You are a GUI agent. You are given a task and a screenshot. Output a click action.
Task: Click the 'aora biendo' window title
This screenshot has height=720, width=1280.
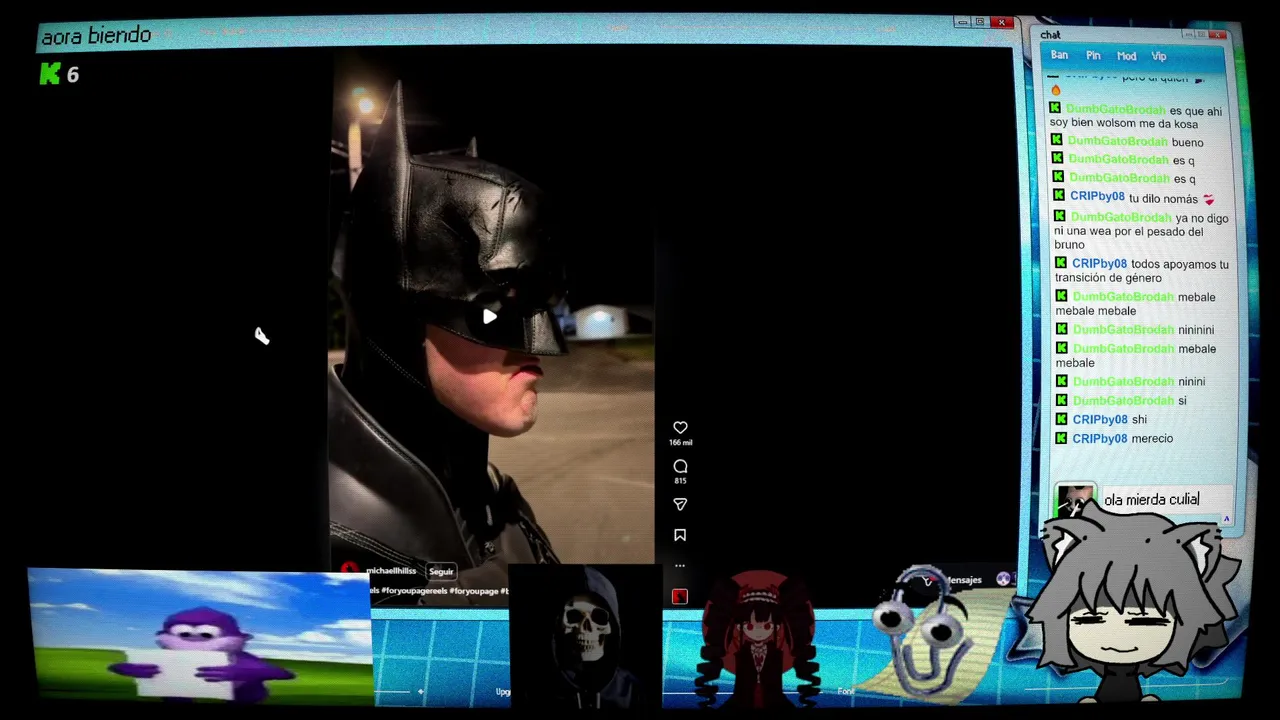tap(96, 36)
